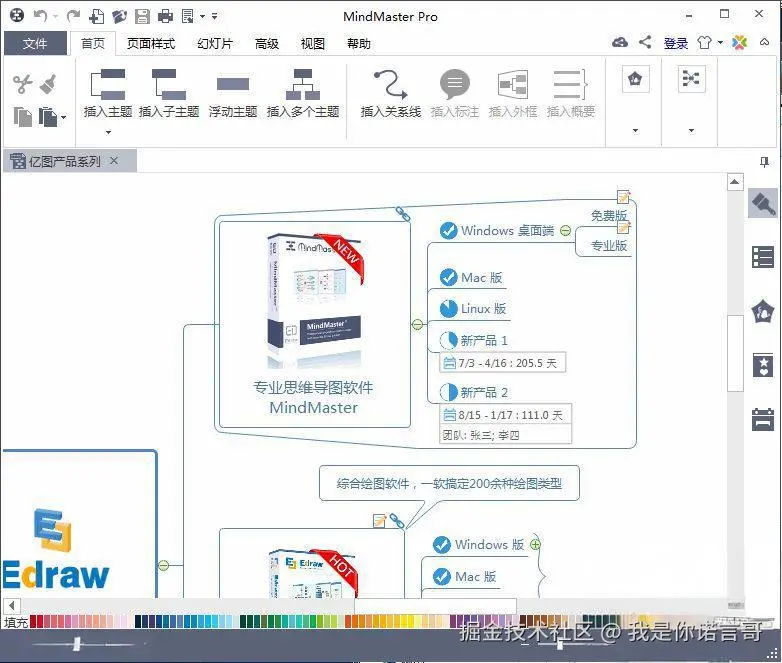The height and width of the screenshot is (663, 782).
Task: Open the pentagon clipart side panel
Action: click(x=763, y=312)
